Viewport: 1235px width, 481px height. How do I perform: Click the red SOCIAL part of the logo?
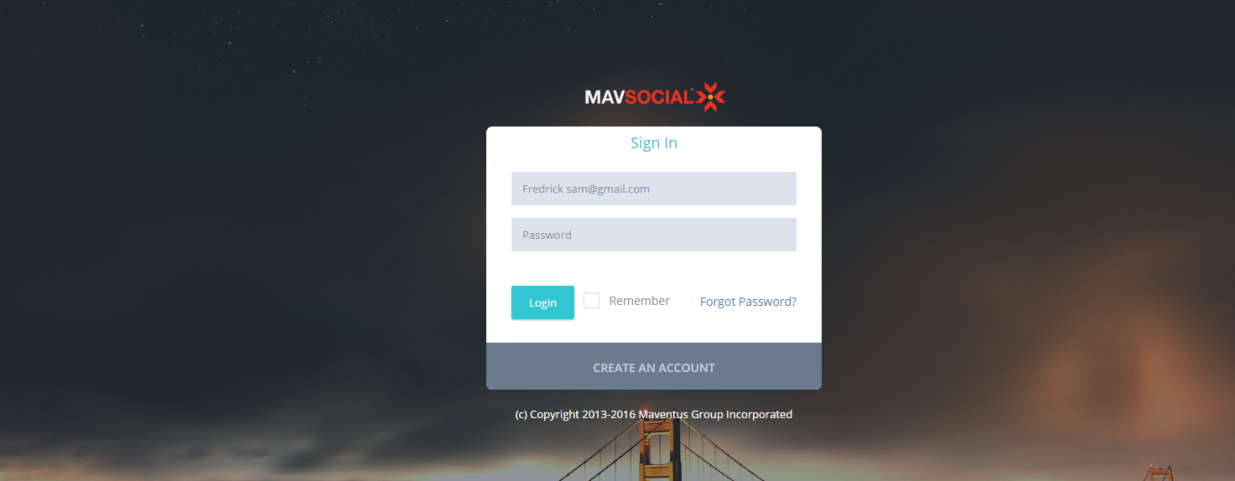657,98
